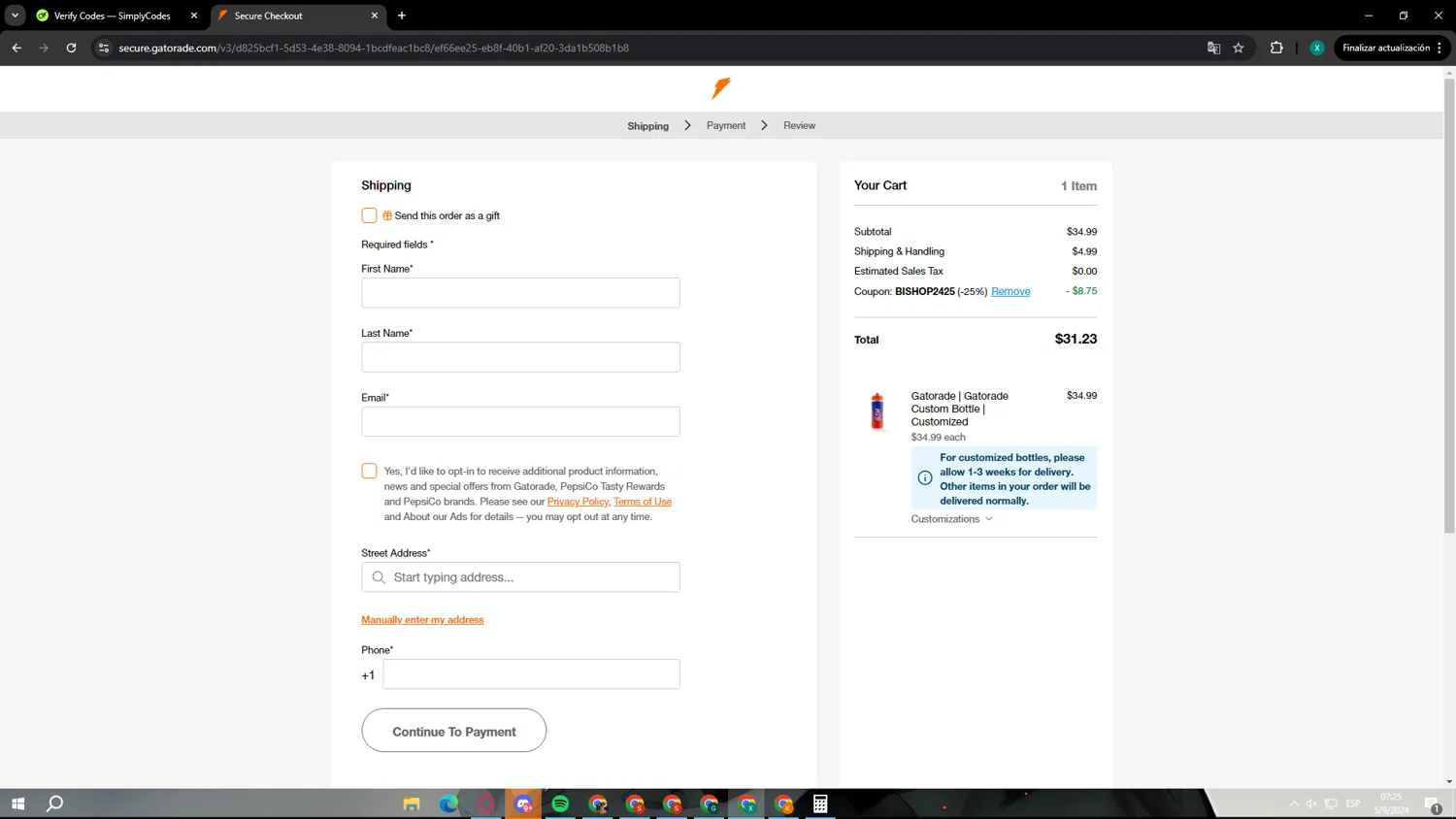The image size is (1456, 819).
Task: Close the Secure Checkout tab
Action: (x=375, y=16)
